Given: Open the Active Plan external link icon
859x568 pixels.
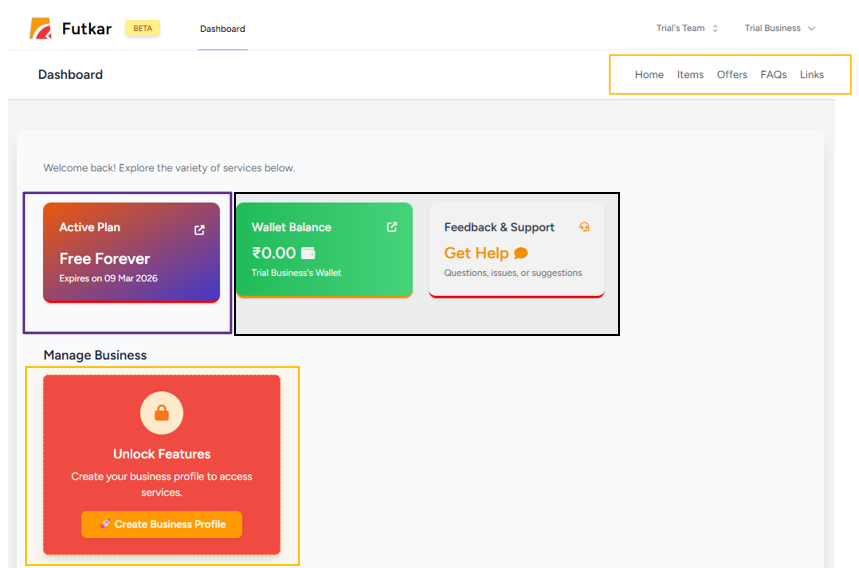Looking at the screenshot, I should [199, 230].
